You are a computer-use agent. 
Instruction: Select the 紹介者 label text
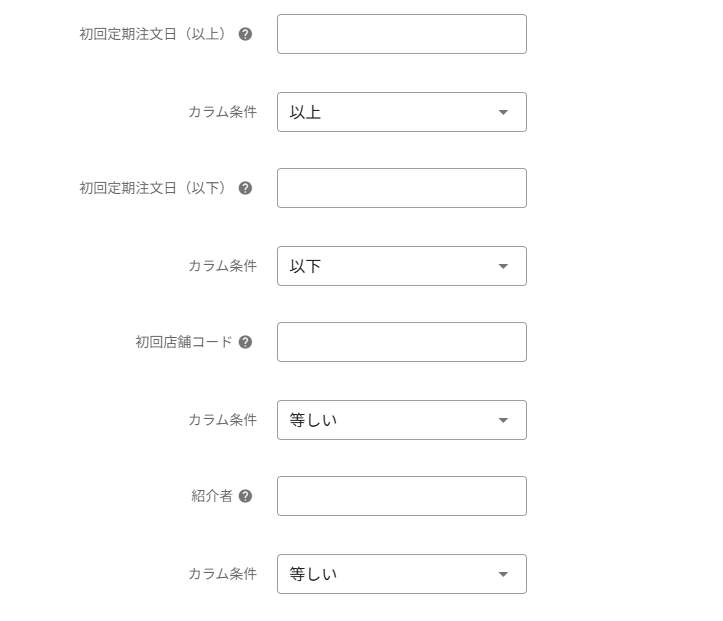click(211, 496)
